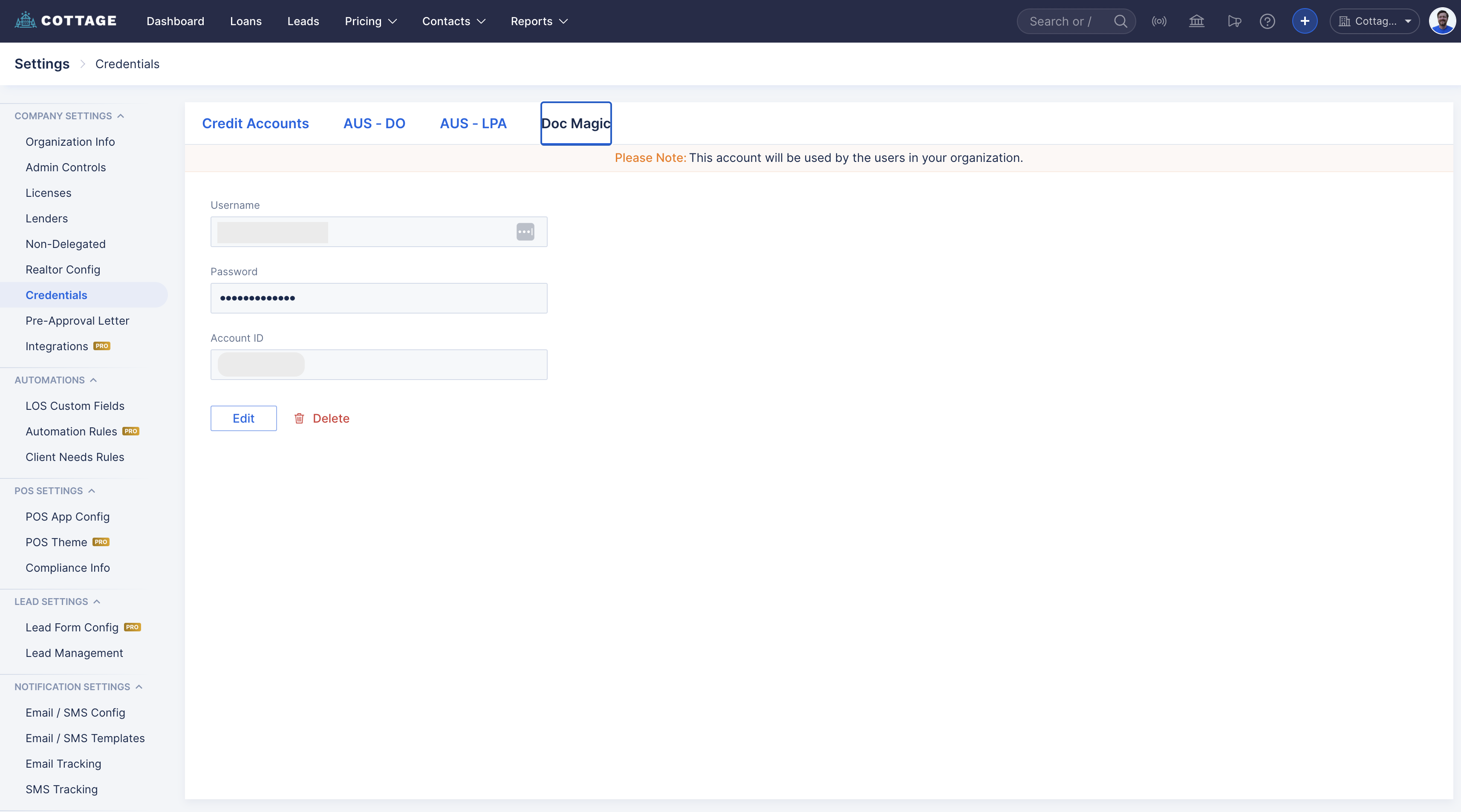This screenshot has height=812, width=1461.
Task: Switch to the AUS - LPA tab
Action: (473, 124)
